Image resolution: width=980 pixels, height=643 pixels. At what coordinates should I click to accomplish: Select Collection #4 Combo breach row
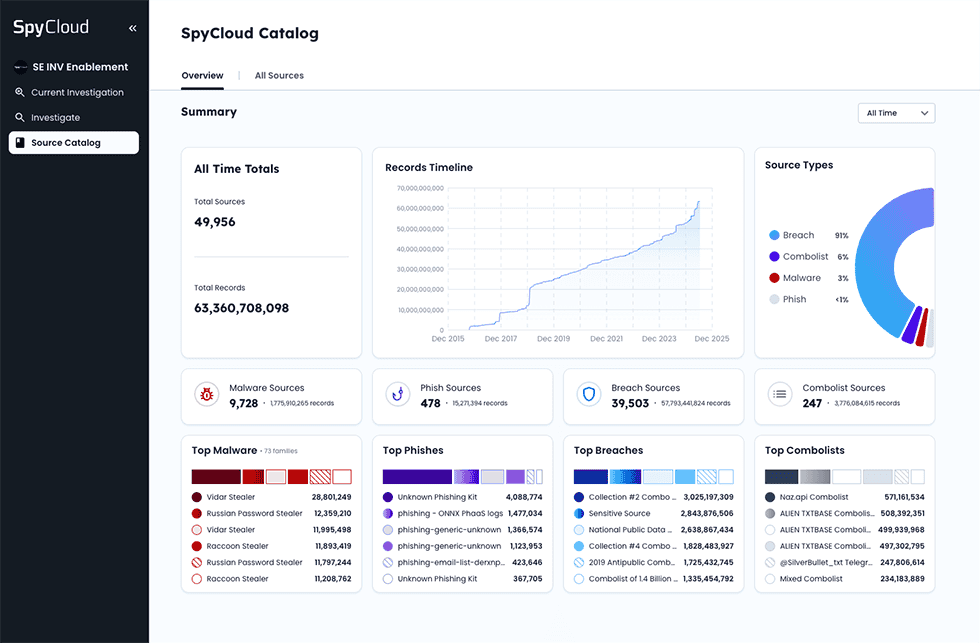pos(654,546)
